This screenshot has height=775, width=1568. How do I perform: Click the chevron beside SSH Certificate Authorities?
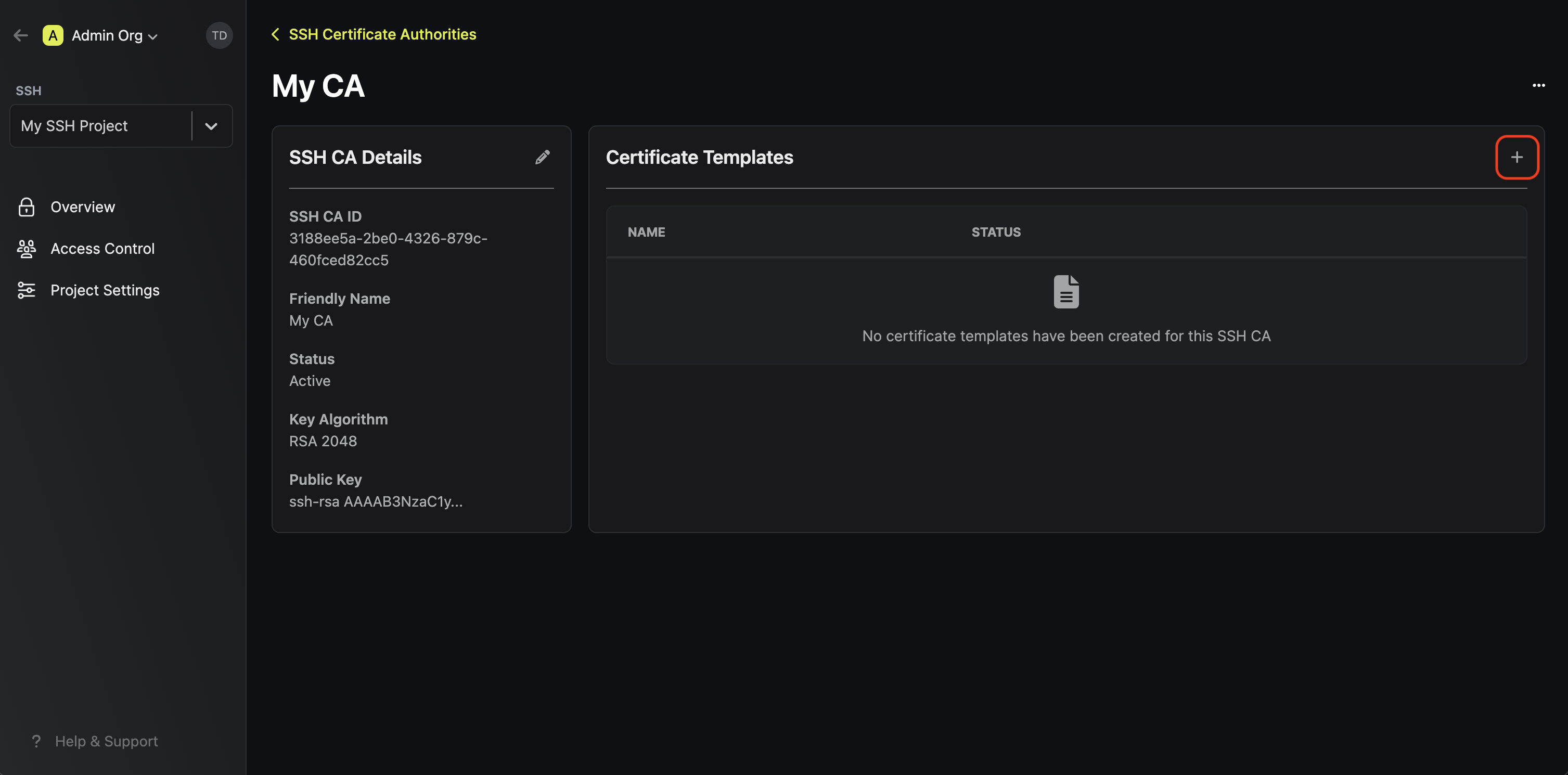(x=275, y=34)
